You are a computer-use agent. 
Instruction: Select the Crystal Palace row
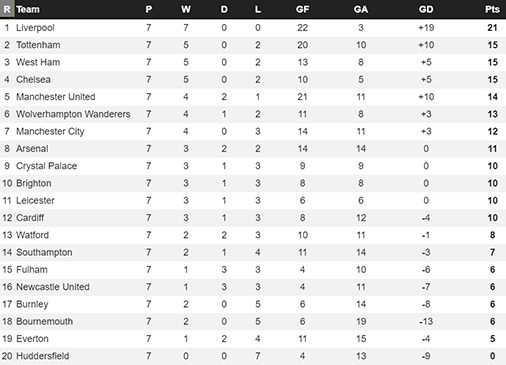coord(253,166)
